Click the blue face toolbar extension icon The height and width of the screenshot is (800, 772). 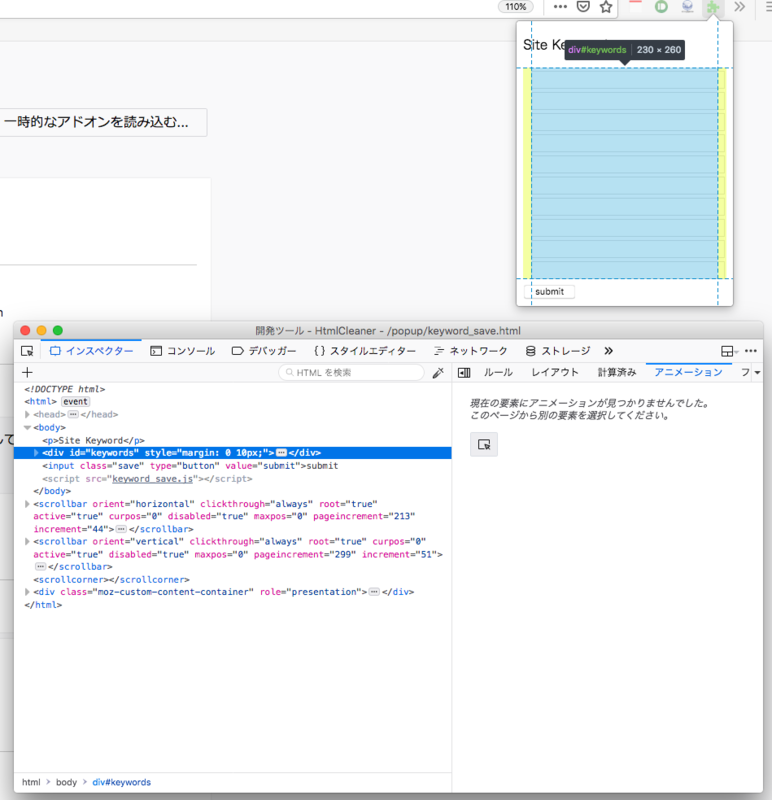tap(687, 7)
